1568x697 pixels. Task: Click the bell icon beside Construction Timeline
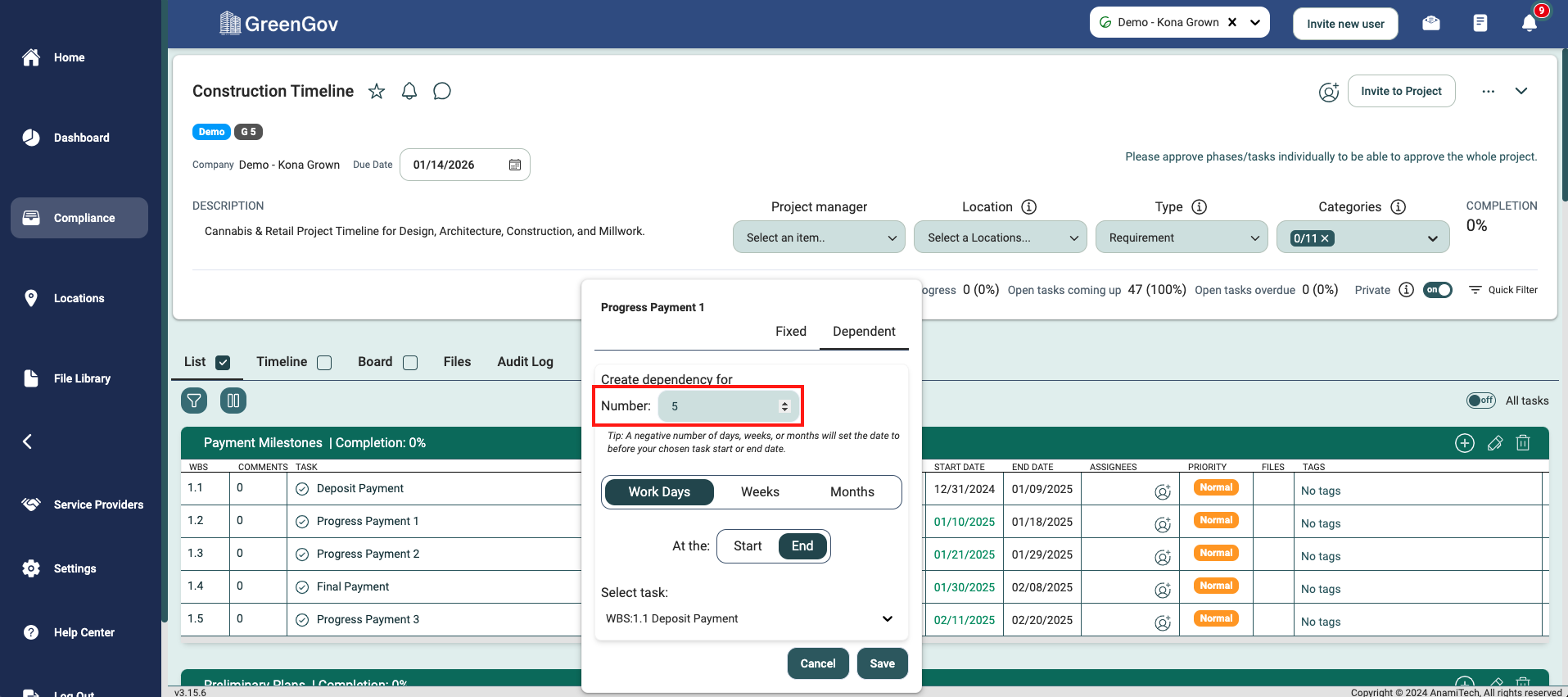(409, 91)
